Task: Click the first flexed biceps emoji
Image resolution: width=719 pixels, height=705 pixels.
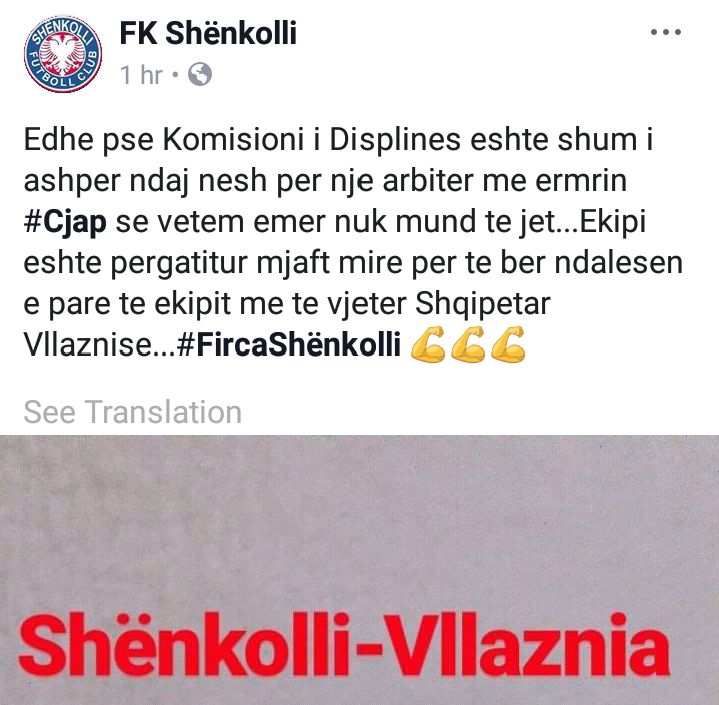Action: click(427, 345)
